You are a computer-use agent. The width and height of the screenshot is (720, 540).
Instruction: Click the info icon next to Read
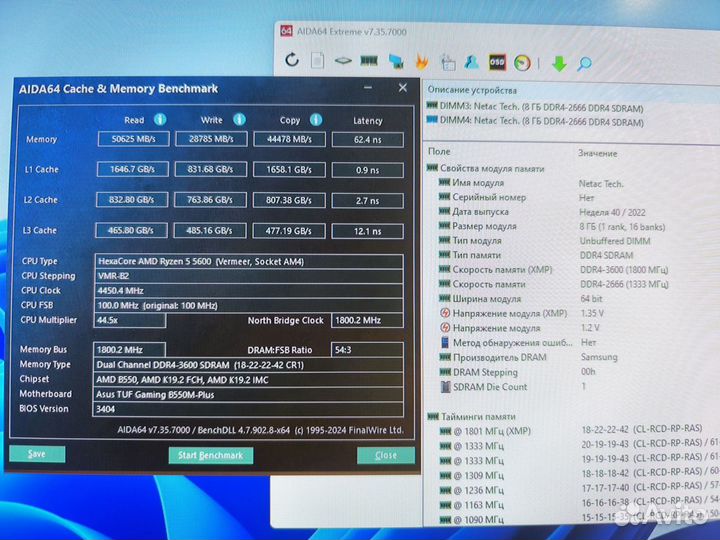coord(160,120)
